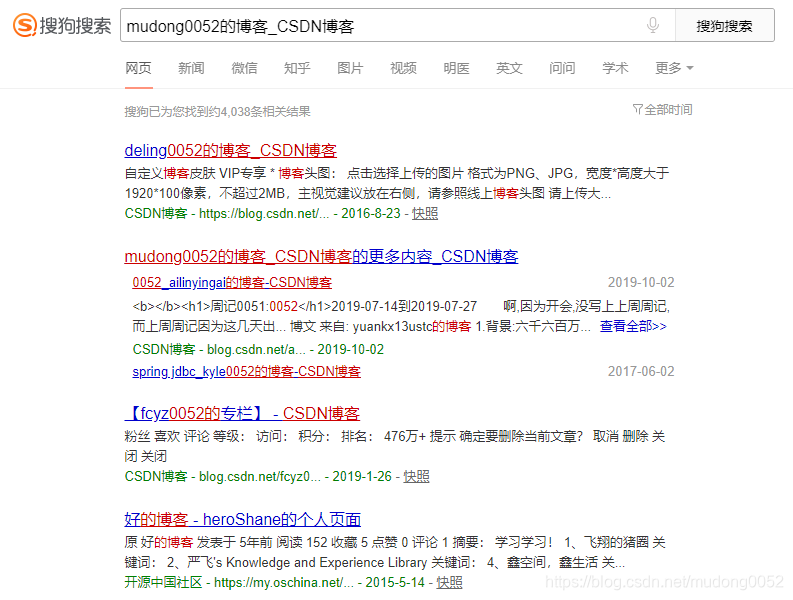
Task: Open 【fcyz0052的专栏】 - CSDN博客 result
Action: 242,413
